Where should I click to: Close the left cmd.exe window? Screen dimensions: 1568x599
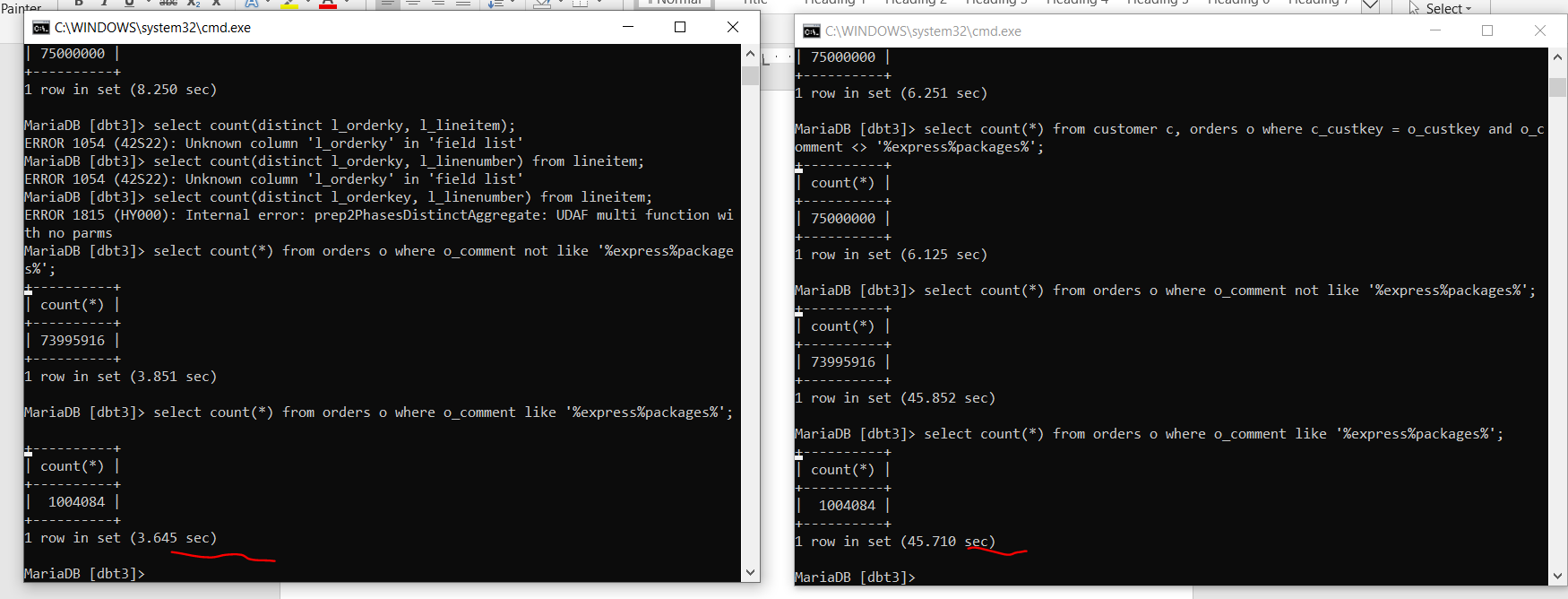[733, 27]
